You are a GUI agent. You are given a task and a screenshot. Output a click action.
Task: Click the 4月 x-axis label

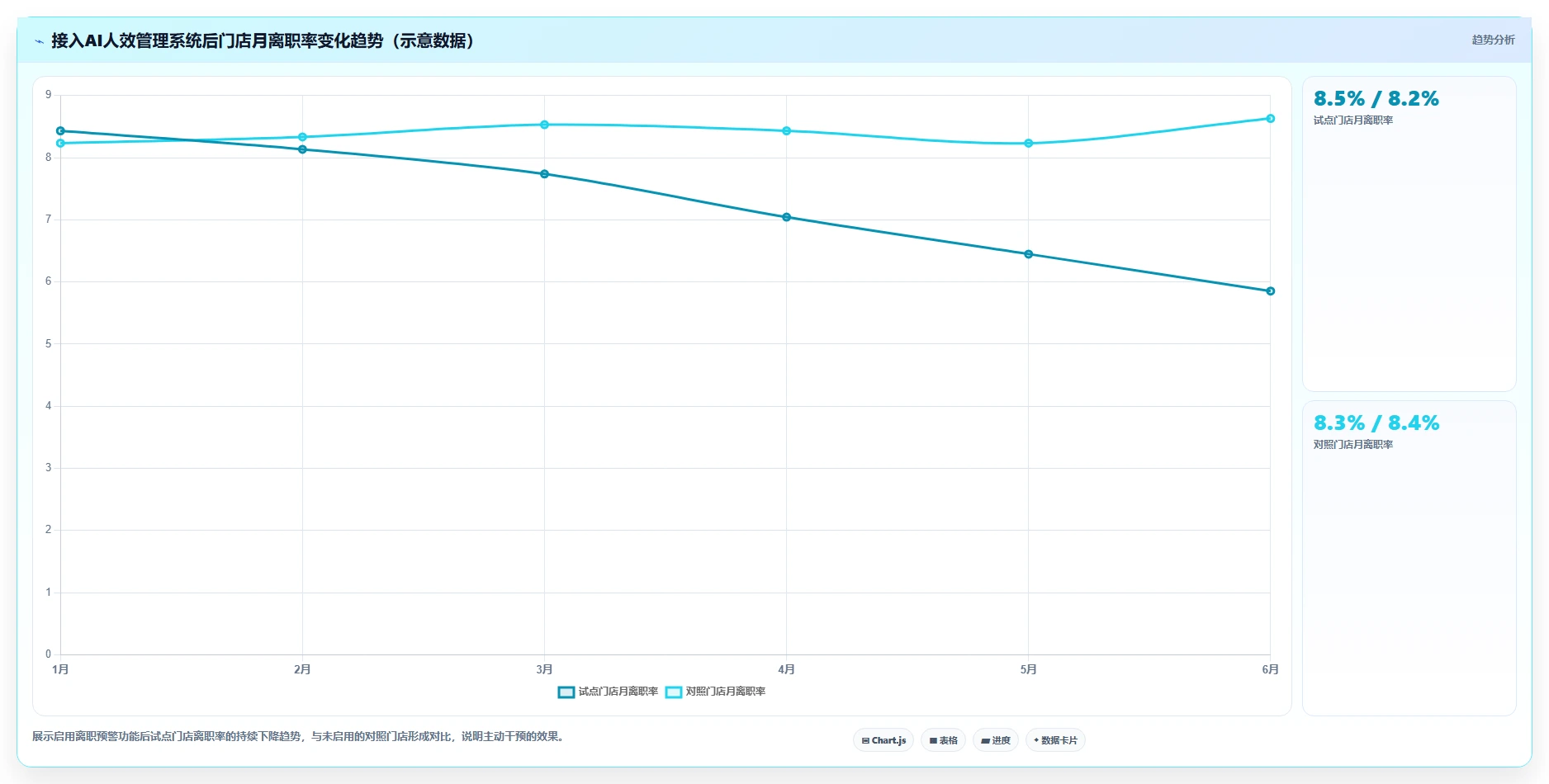click(786, 669)
